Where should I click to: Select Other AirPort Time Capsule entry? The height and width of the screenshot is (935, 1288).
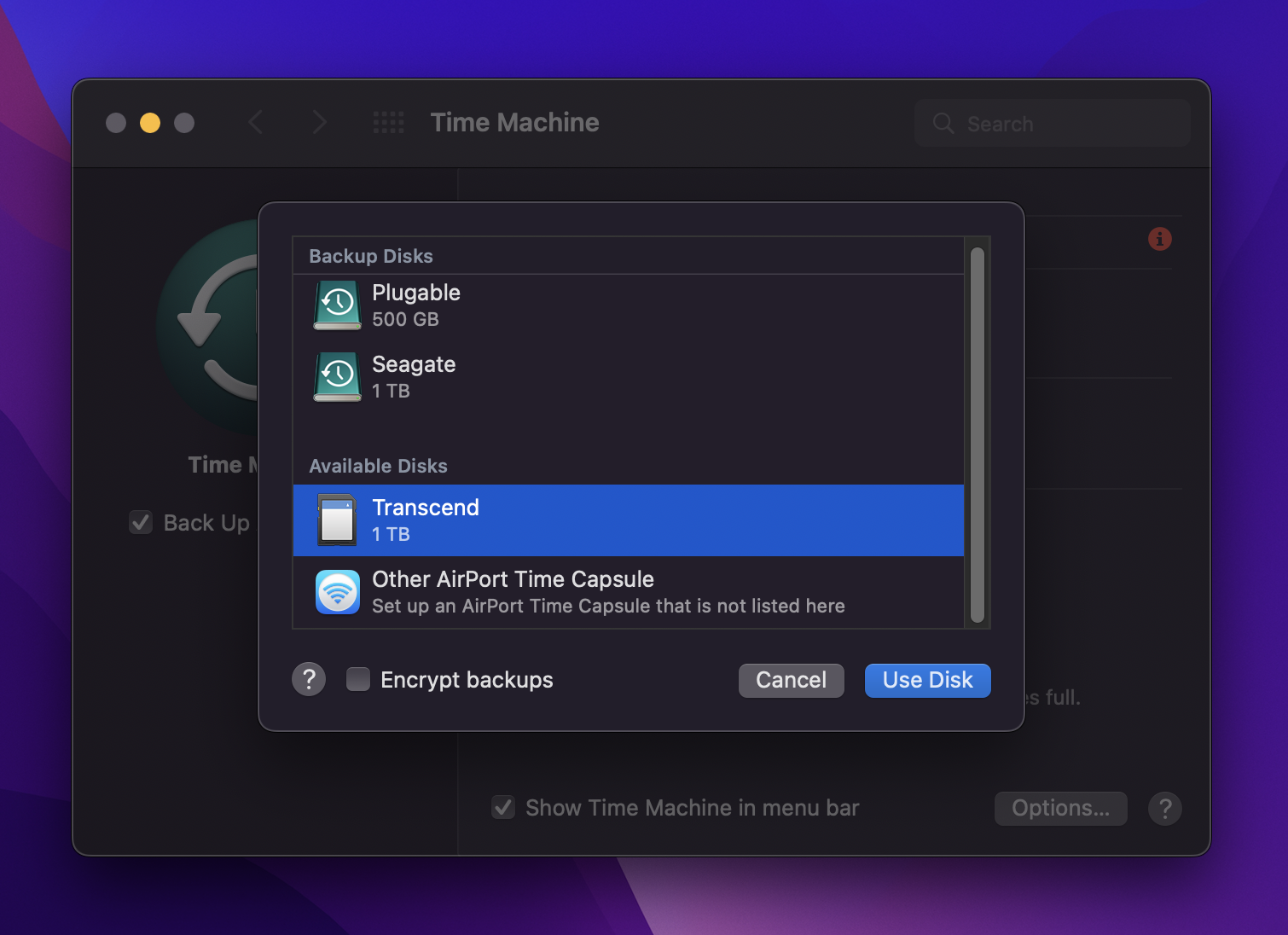point(597,591)
